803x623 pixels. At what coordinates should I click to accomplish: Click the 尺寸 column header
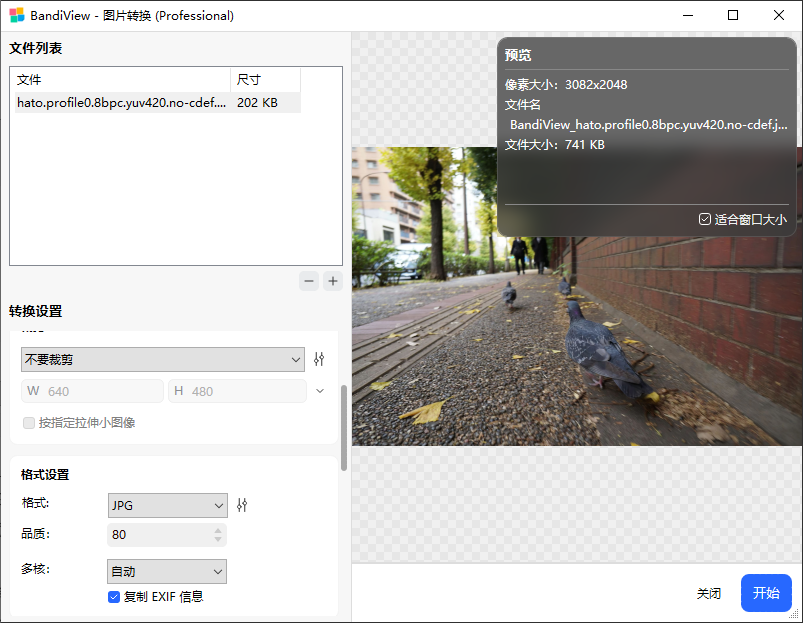point(265,80)
